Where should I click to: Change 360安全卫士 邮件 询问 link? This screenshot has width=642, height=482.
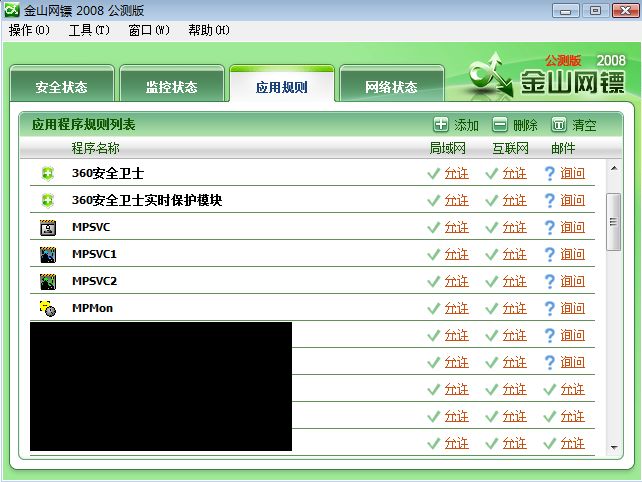[x=573, y=174]
